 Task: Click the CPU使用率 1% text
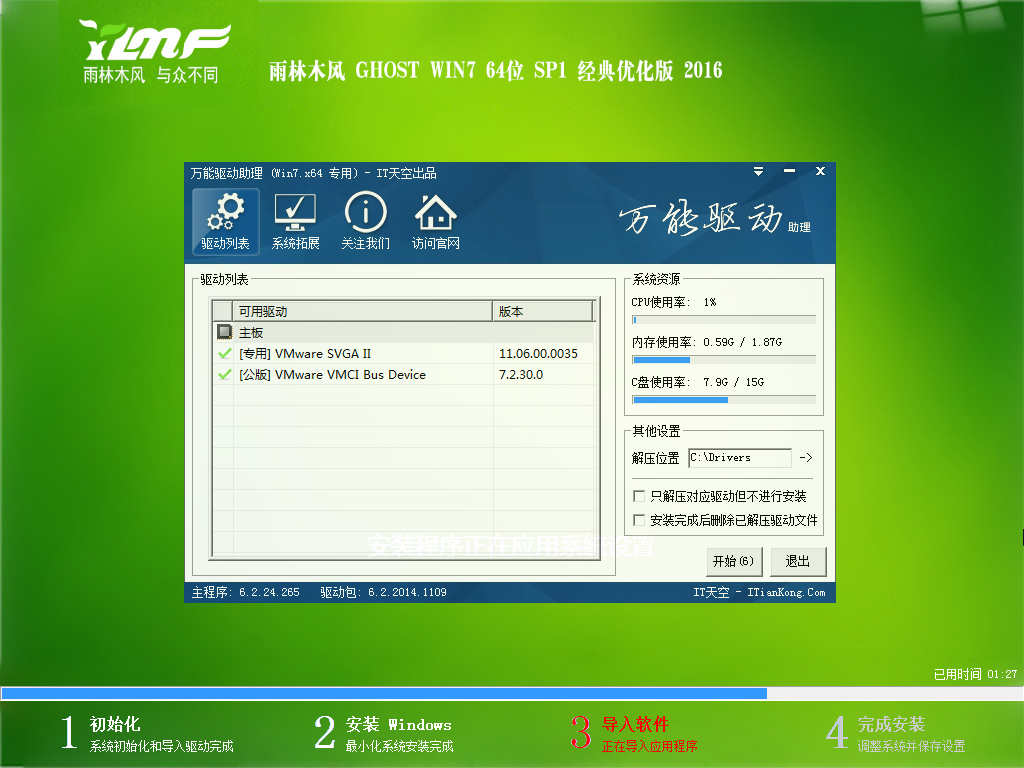pyautogui.click(x=673, y=302)
